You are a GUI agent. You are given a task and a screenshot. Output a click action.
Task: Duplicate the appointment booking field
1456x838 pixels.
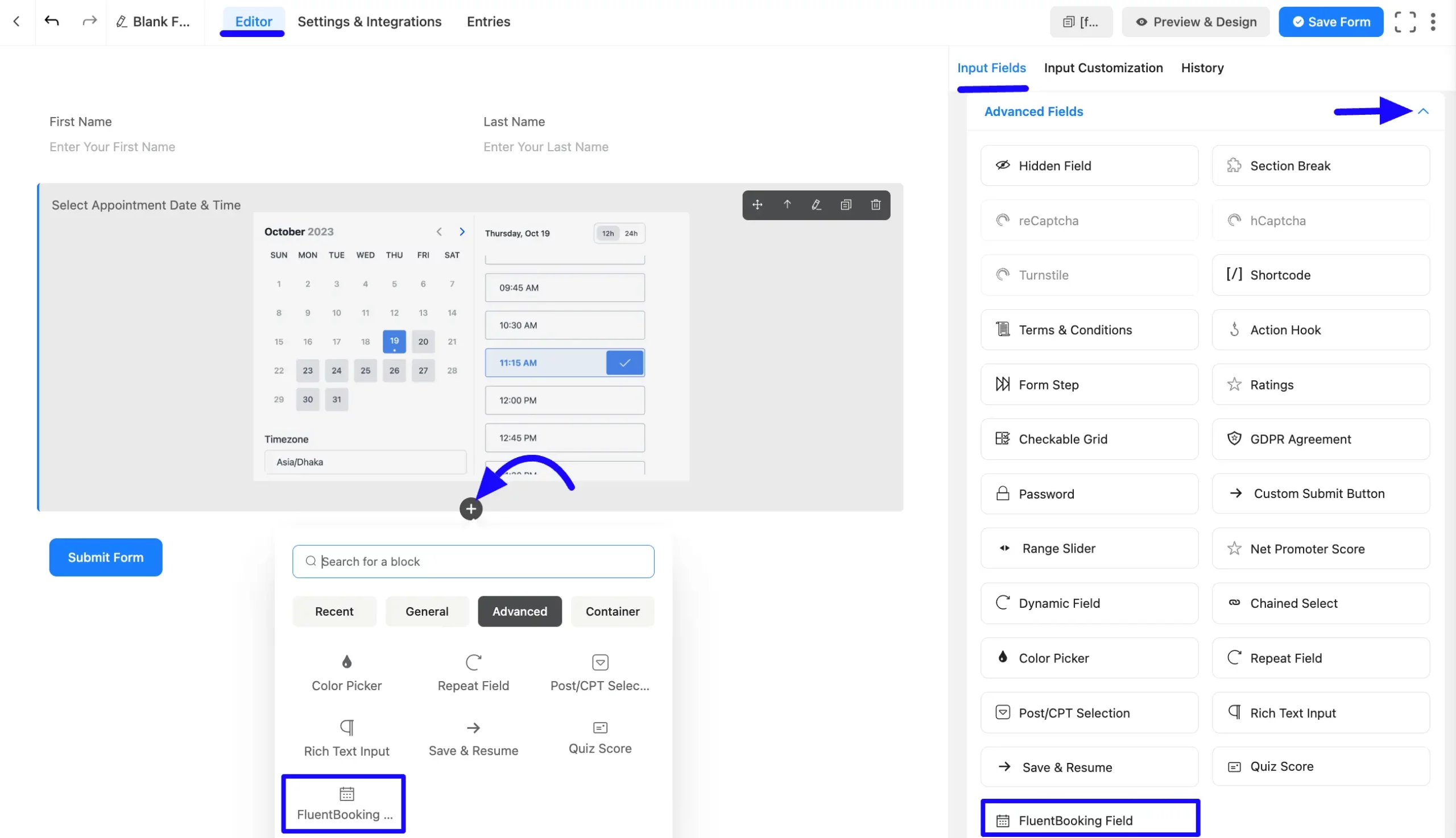[x=846, y=205]
